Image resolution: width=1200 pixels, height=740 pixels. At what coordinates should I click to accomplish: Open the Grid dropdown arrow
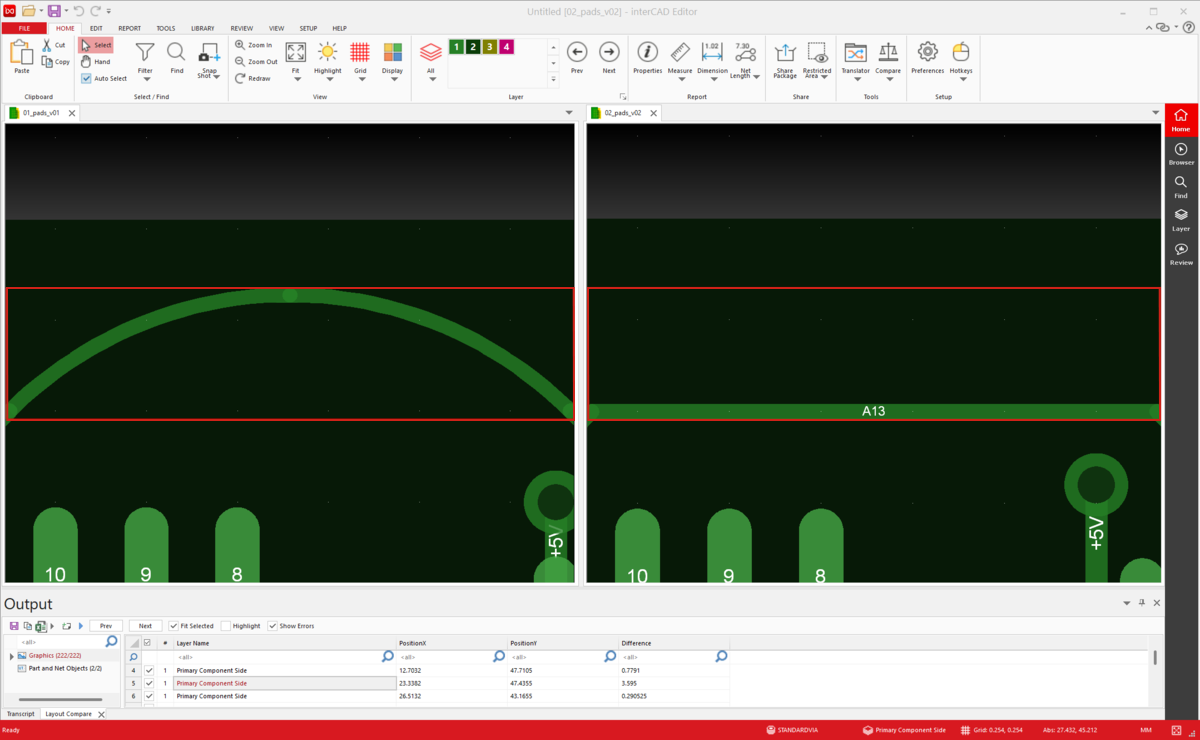[x=360, y=79]
